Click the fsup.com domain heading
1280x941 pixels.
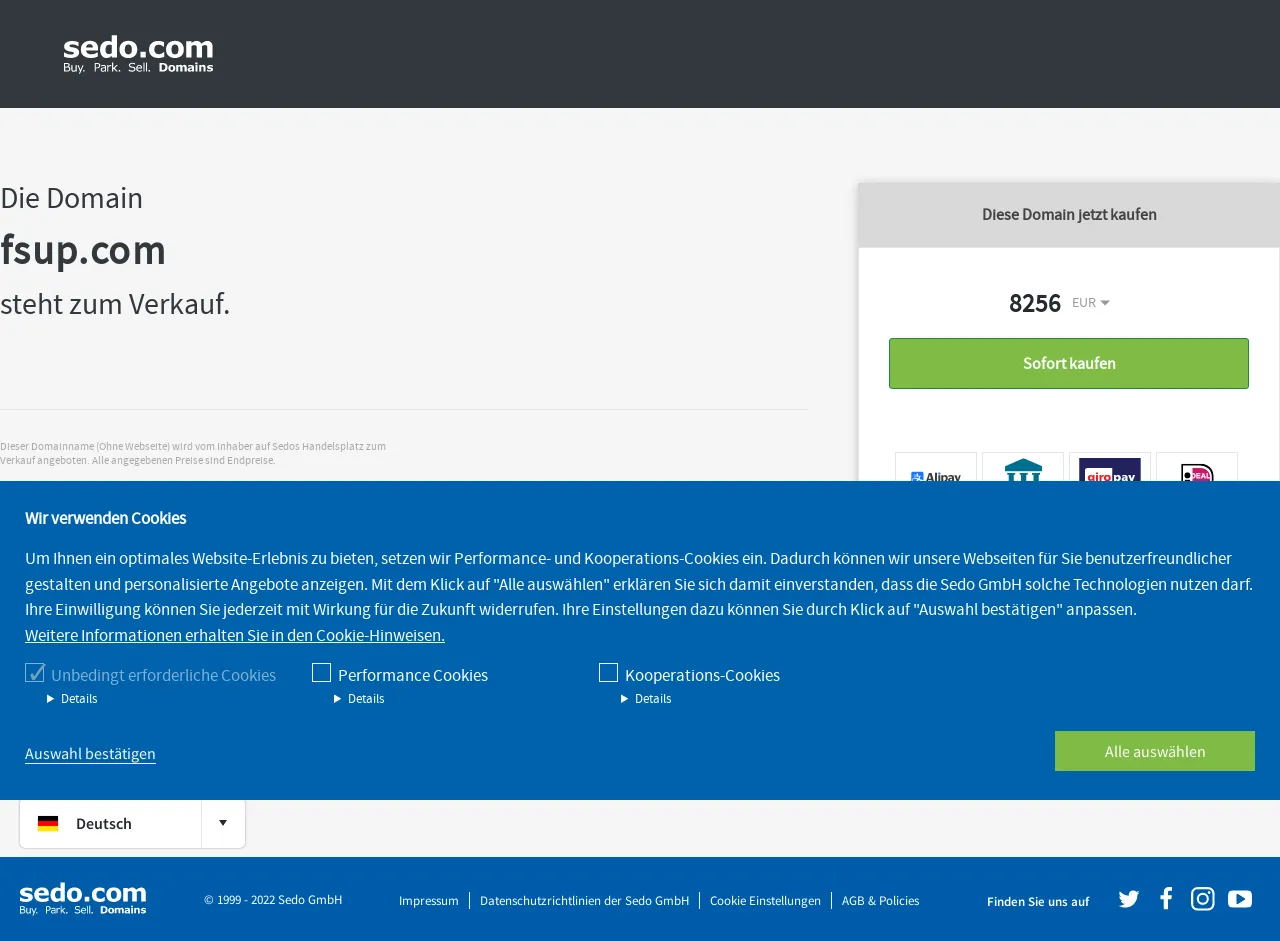83,250
